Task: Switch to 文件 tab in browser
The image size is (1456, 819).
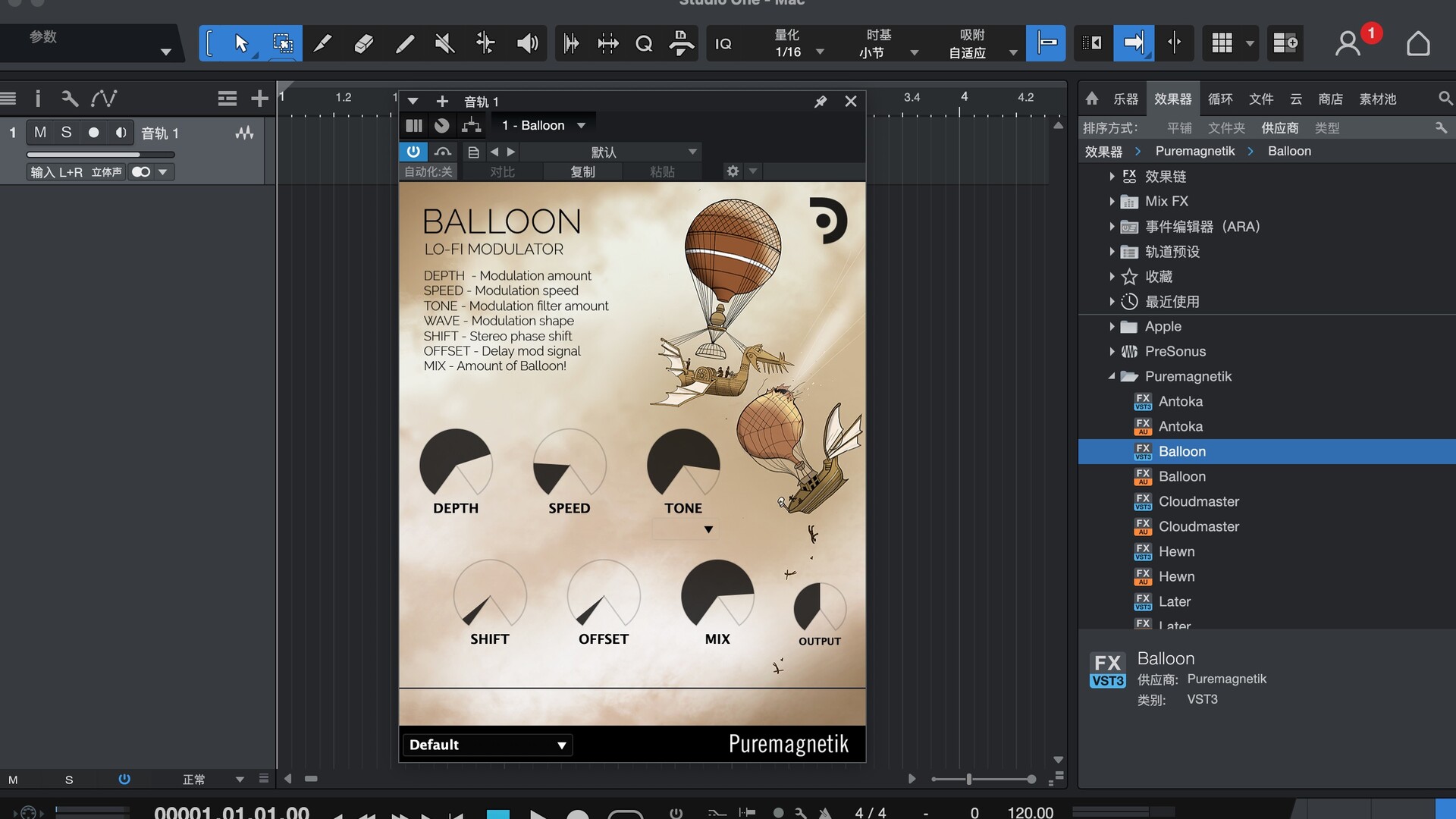Action: click(x=1261, y=99)
